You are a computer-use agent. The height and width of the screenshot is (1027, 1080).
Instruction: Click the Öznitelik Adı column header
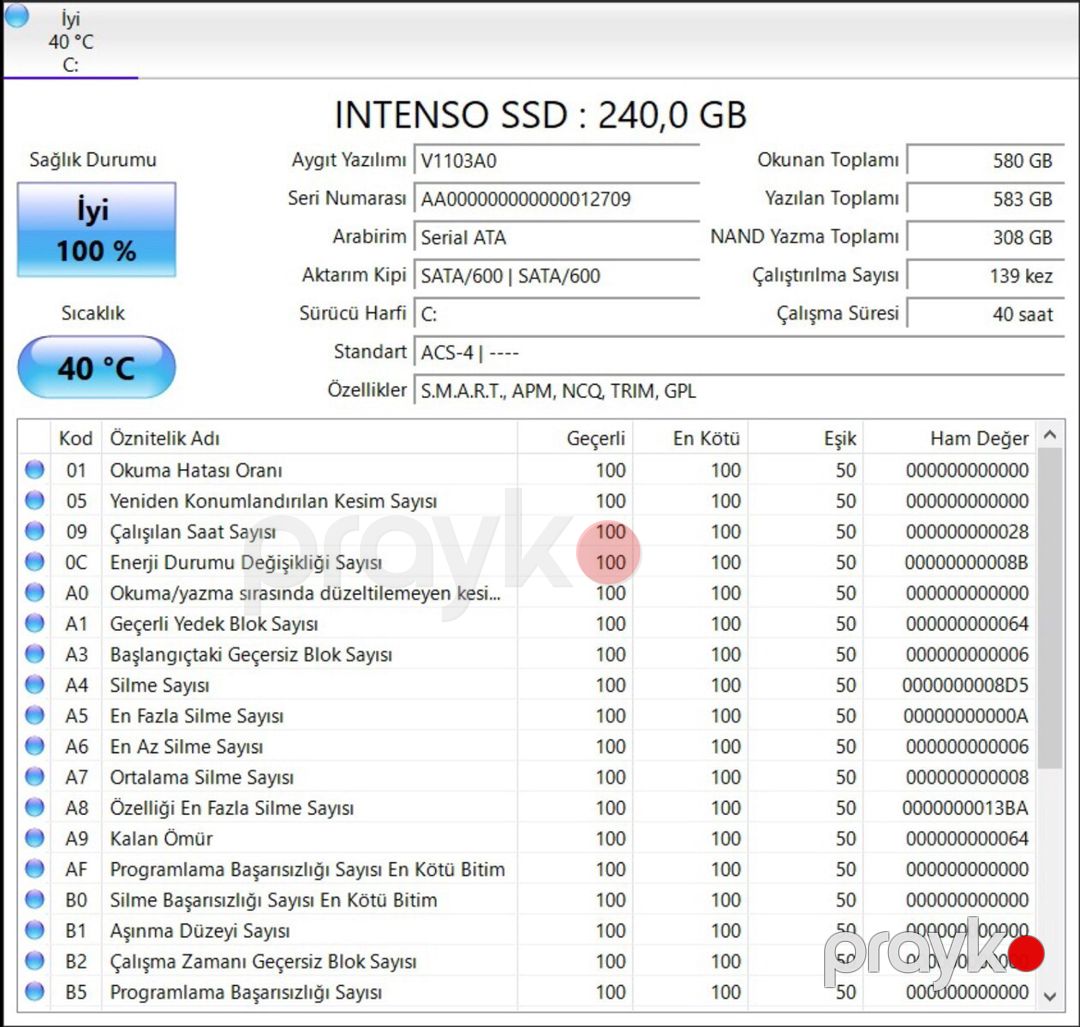(309, 438)
